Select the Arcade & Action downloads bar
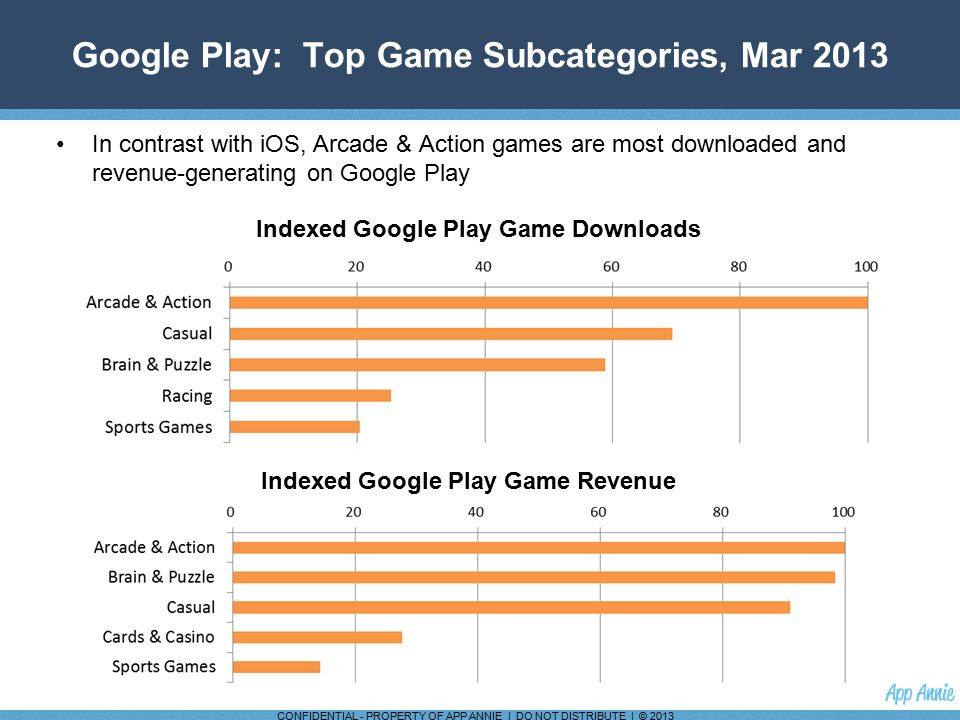The width and height of the screenshot is (960, 720). tap(549, 302)
